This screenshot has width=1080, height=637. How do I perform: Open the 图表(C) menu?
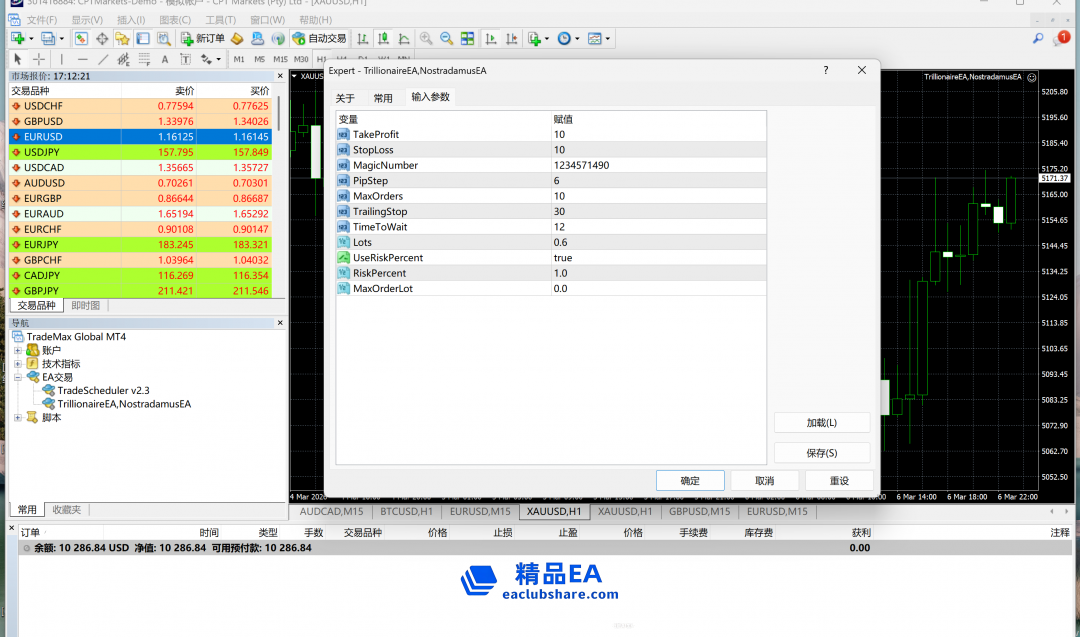(175, 20)
